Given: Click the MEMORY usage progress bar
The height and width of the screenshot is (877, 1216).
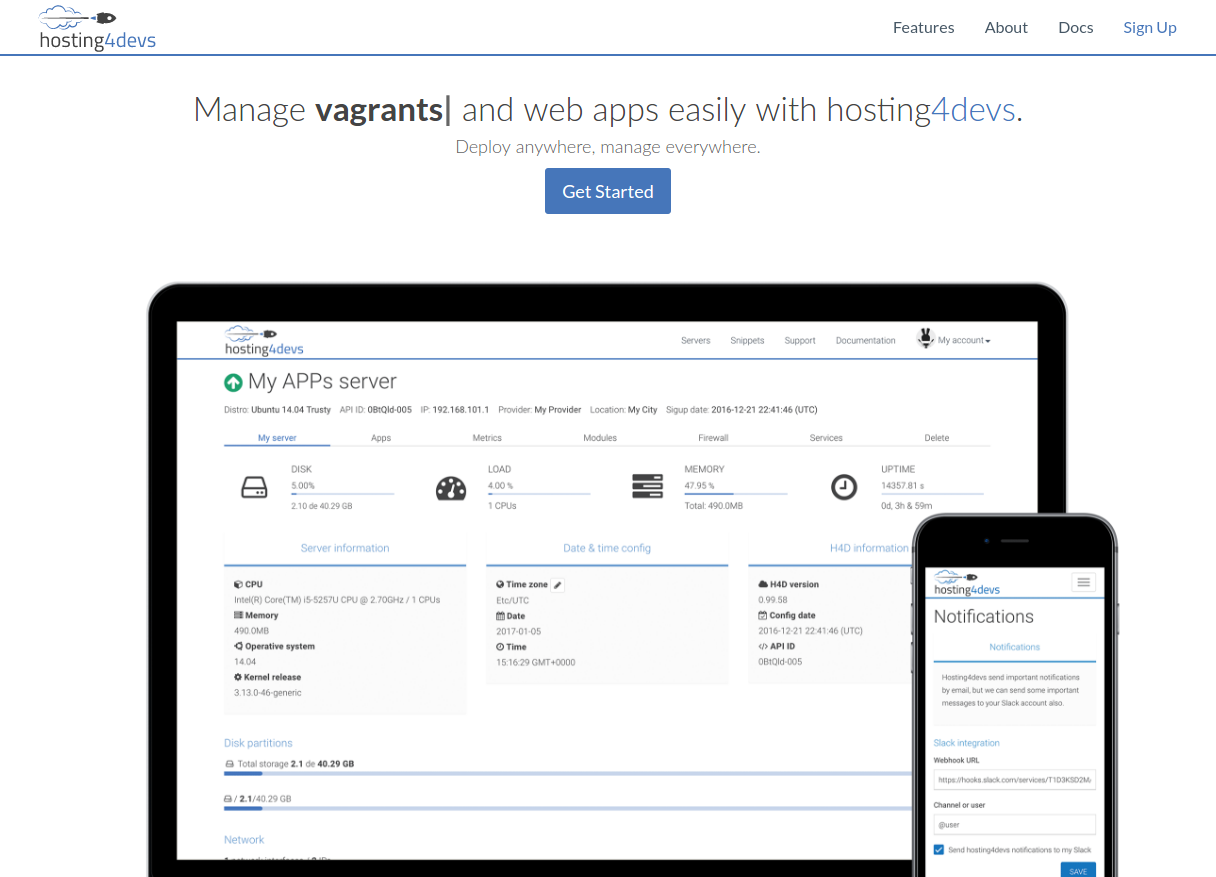Looking at the screenshot, I should point(735,494).
